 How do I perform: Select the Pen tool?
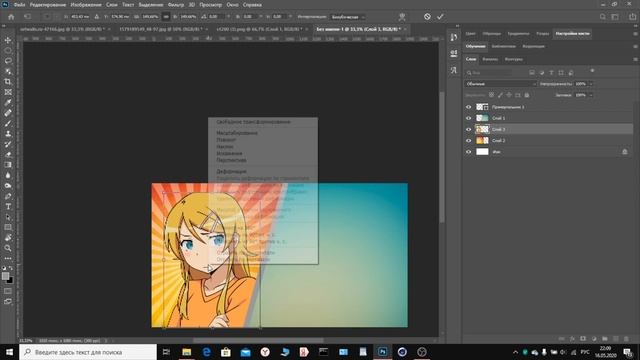8,196
